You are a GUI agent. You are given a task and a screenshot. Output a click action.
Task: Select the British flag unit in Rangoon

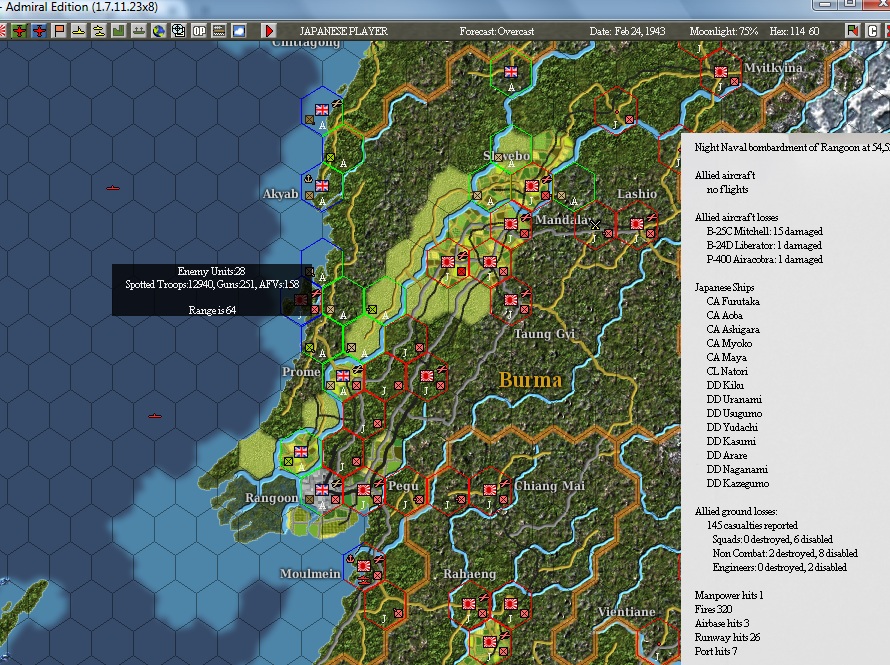point(322,489)
